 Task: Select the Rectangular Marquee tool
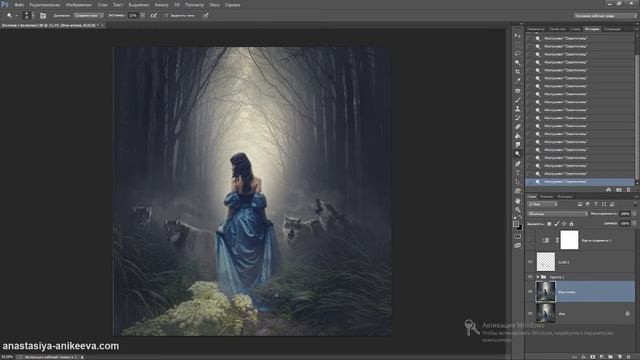tap(518, 44)
